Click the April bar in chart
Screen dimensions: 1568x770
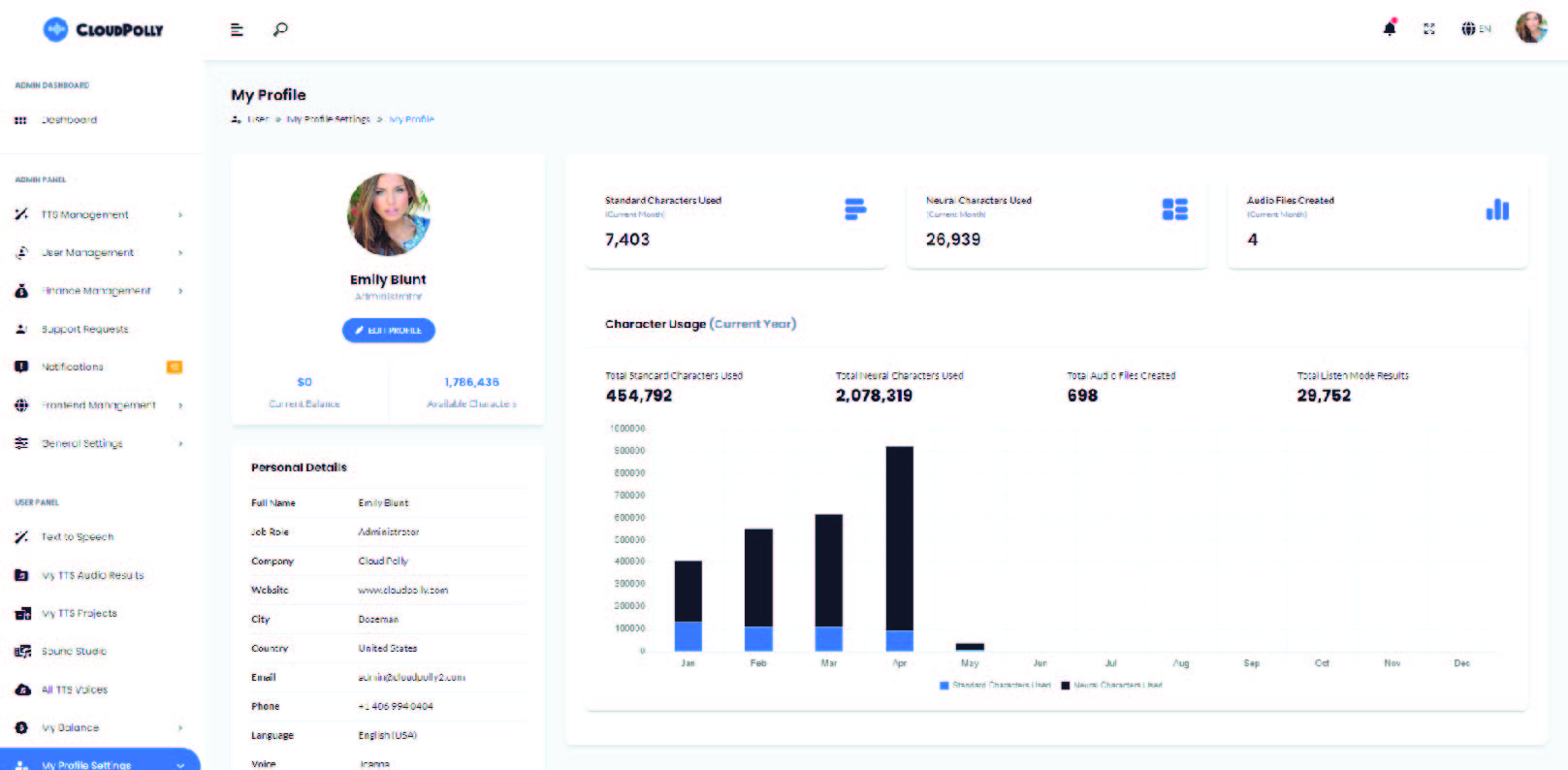899,549
